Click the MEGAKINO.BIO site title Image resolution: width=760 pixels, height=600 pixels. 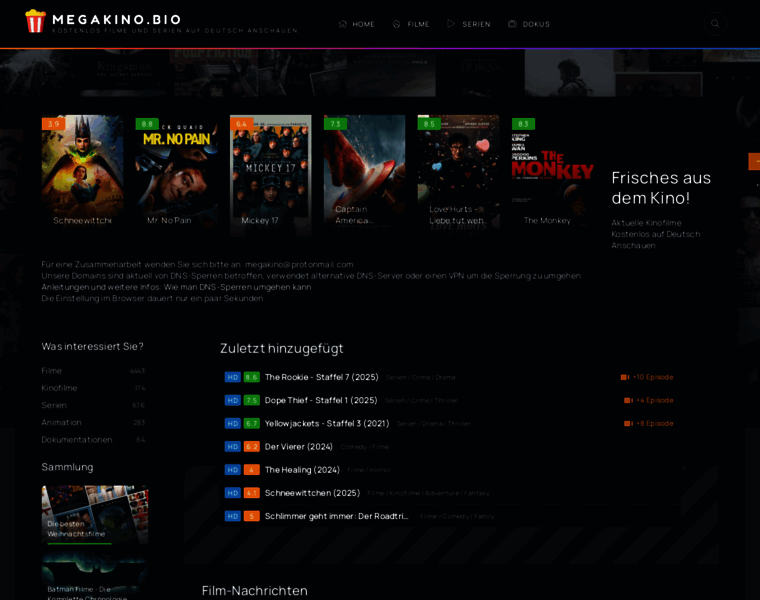tap(116, 19)
